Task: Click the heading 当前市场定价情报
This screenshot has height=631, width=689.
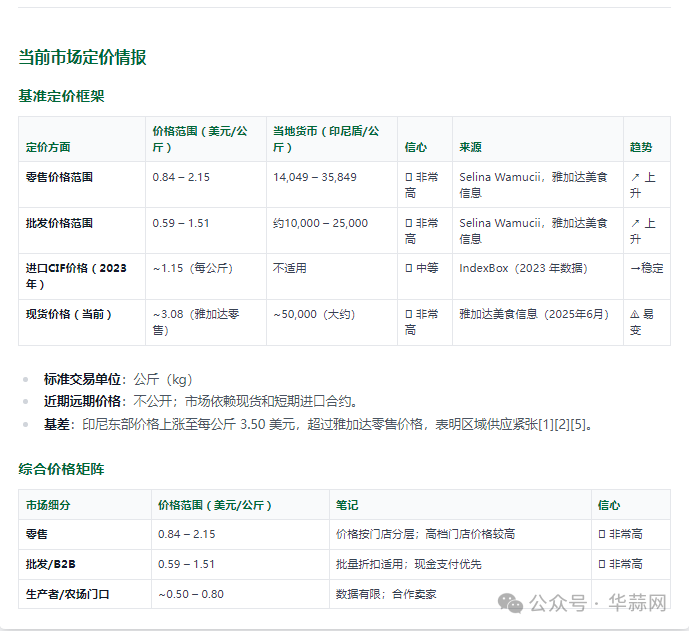Action: click(82, 58)
